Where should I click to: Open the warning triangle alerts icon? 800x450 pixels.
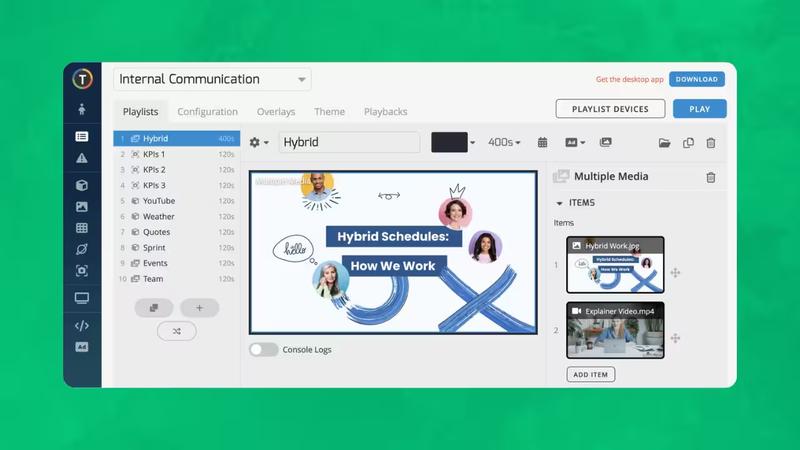(82, 158)
